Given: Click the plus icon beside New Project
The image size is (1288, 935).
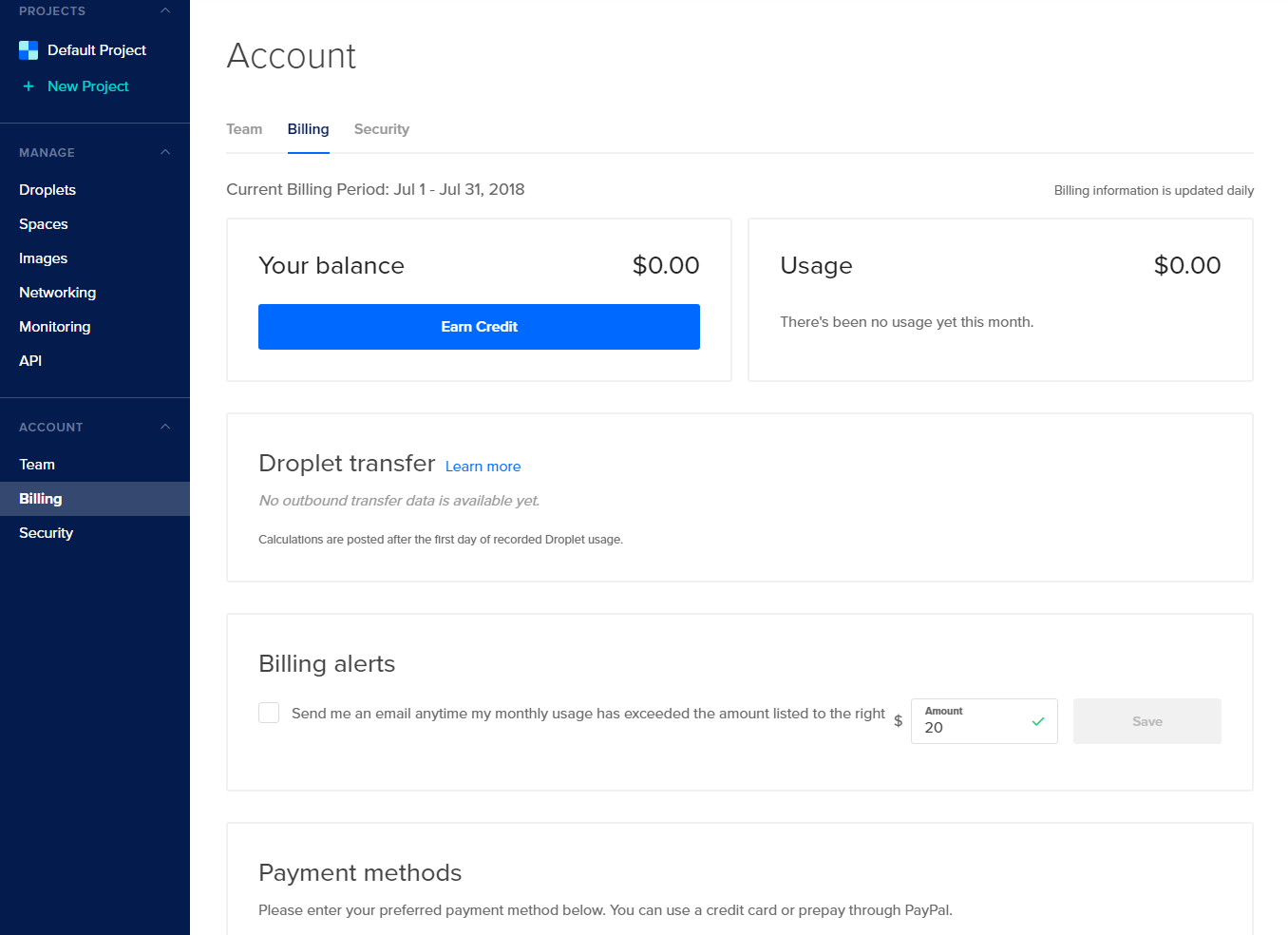Looking at the screenshot, I should tap(28, 86).
